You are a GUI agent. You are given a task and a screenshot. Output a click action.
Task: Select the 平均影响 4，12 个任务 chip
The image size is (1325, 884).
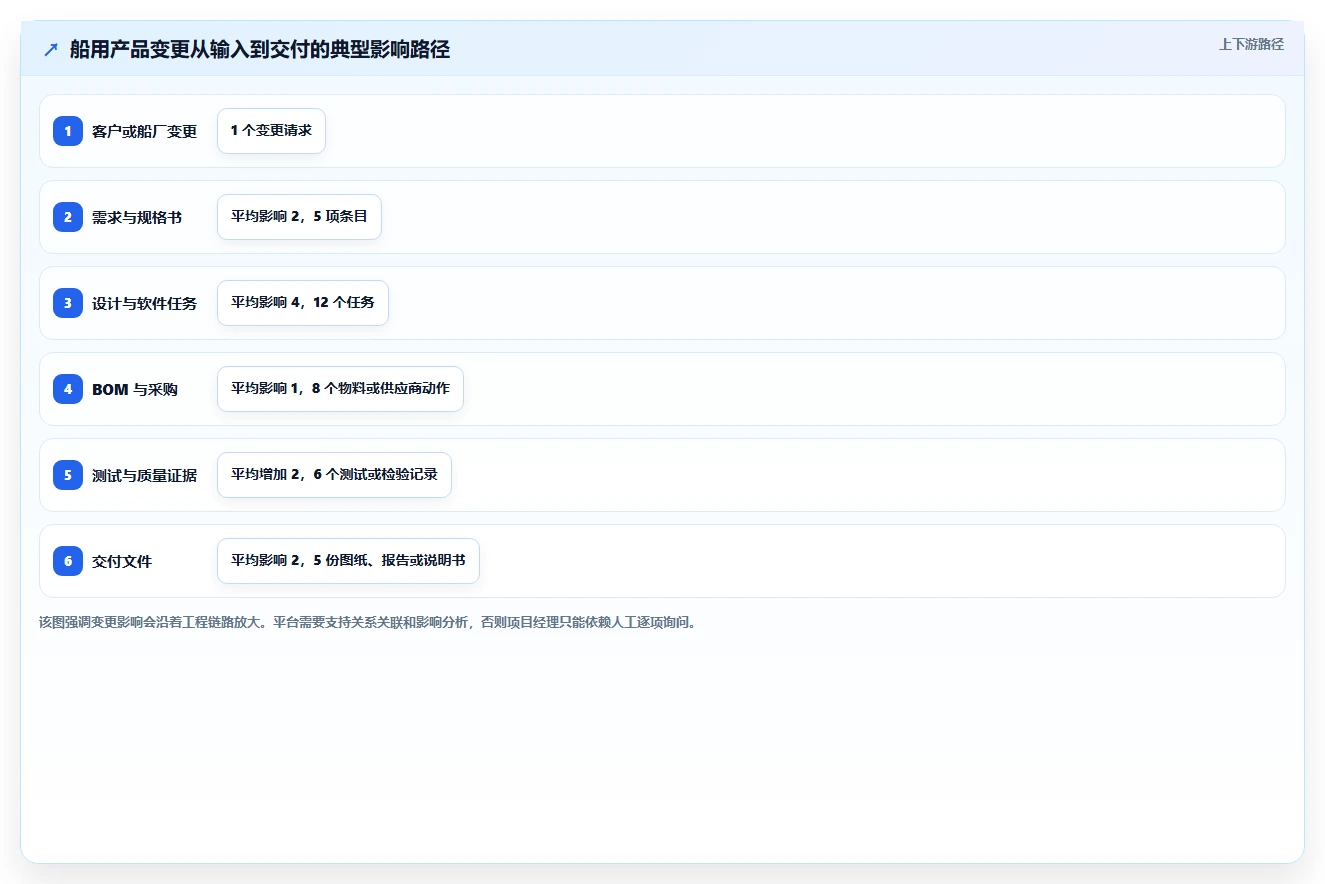[303, 303]
